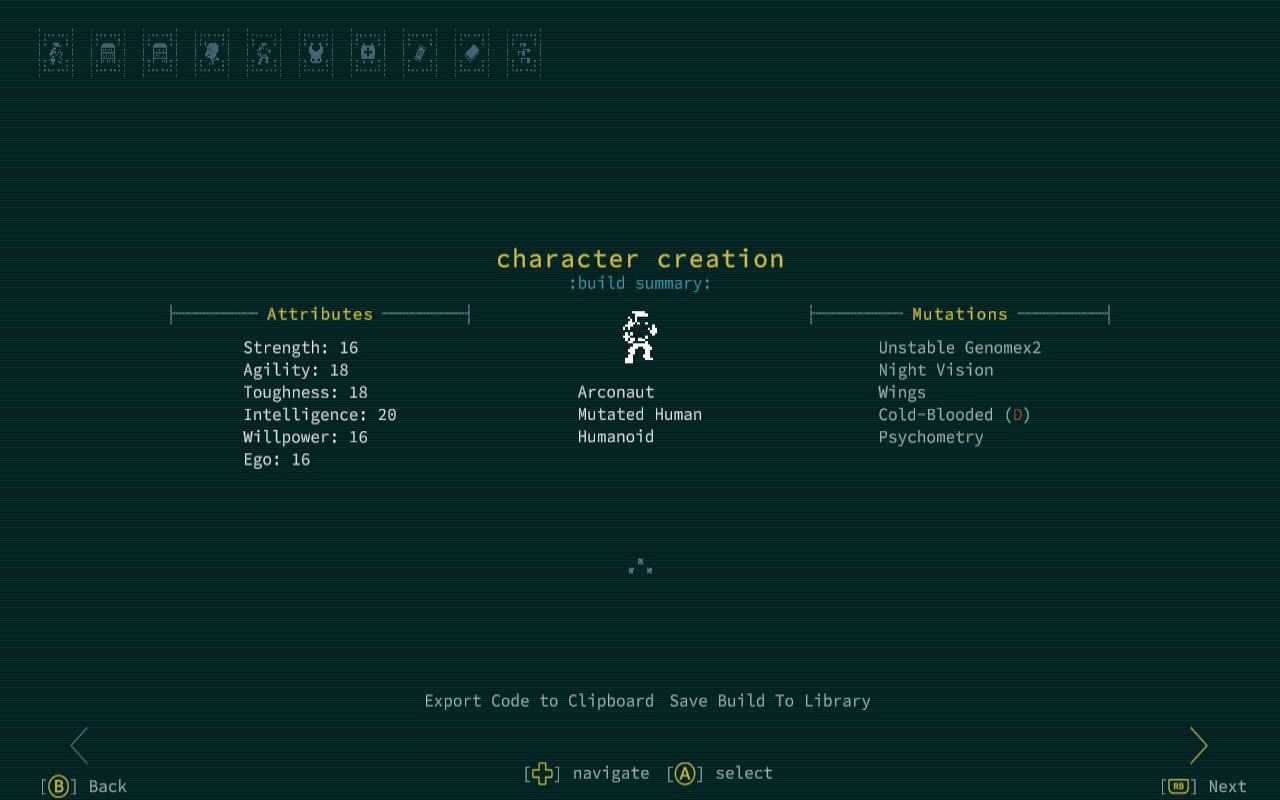Click the RB Next button
This screenshot has width=1280, height=800.
point(1204,786)
